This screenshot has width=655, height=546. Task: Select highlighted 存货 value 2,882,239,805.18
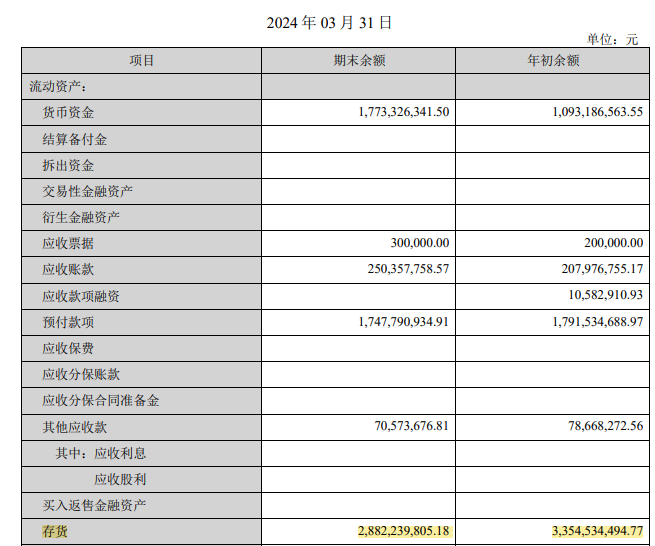click(403, 531)
